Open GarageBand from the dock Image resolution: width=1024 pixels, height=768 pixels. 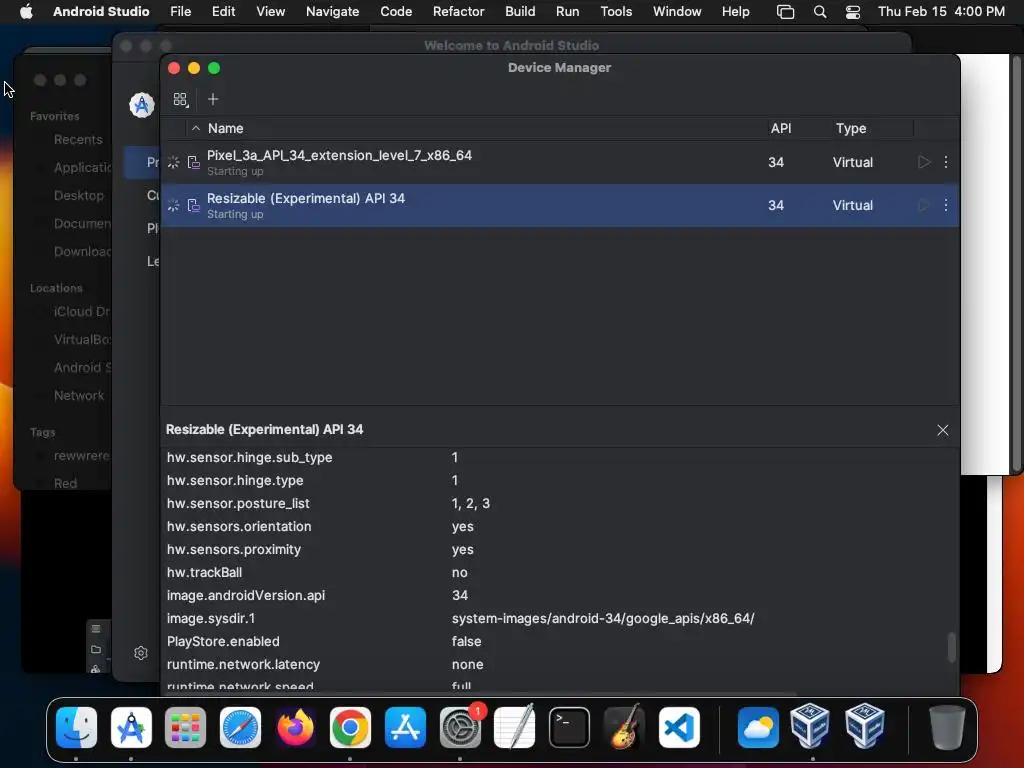(x=624, y=727)
